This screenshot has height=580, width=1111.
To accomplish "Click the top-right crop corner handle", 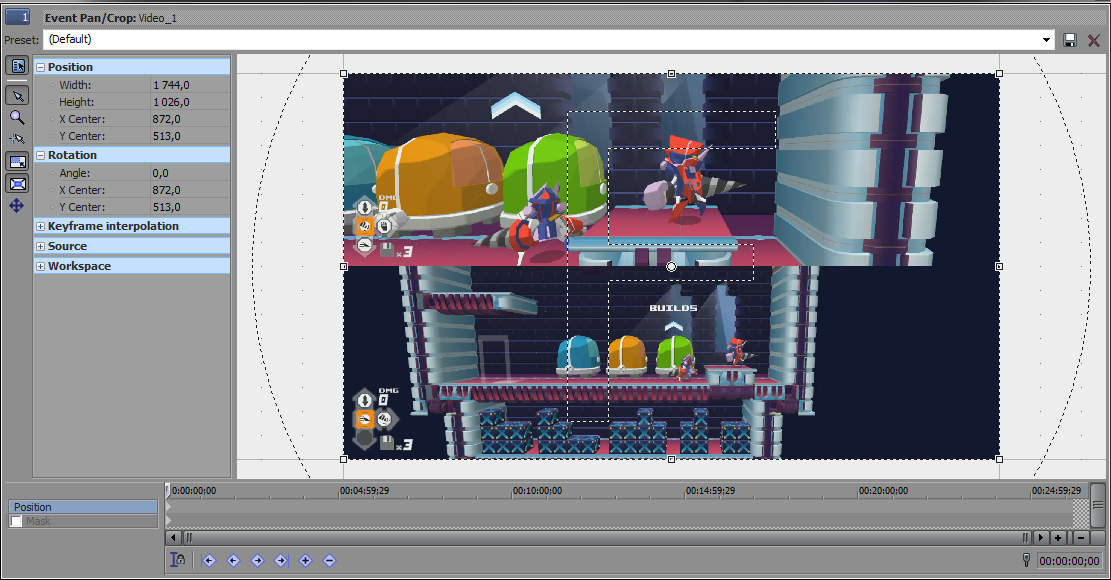I will (x=999, y=74).
